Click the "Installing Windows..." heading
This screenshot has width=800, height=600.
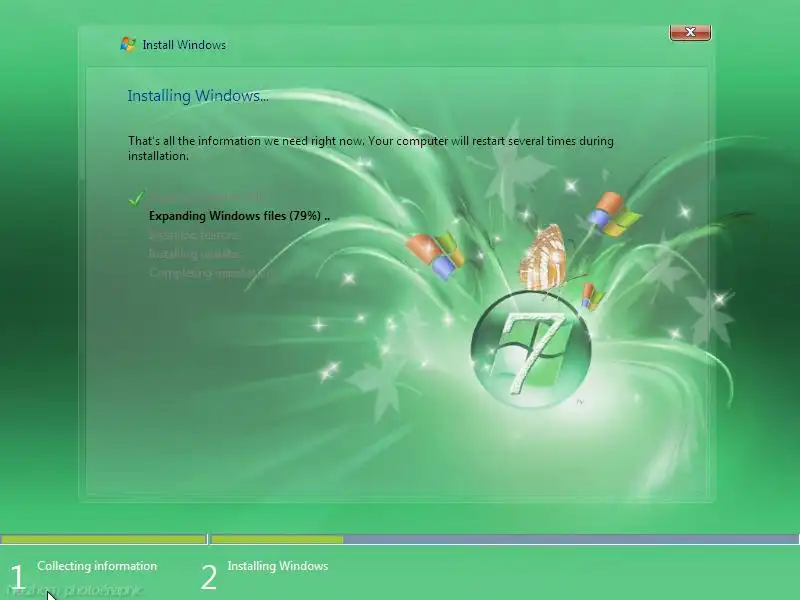(198, 96)
